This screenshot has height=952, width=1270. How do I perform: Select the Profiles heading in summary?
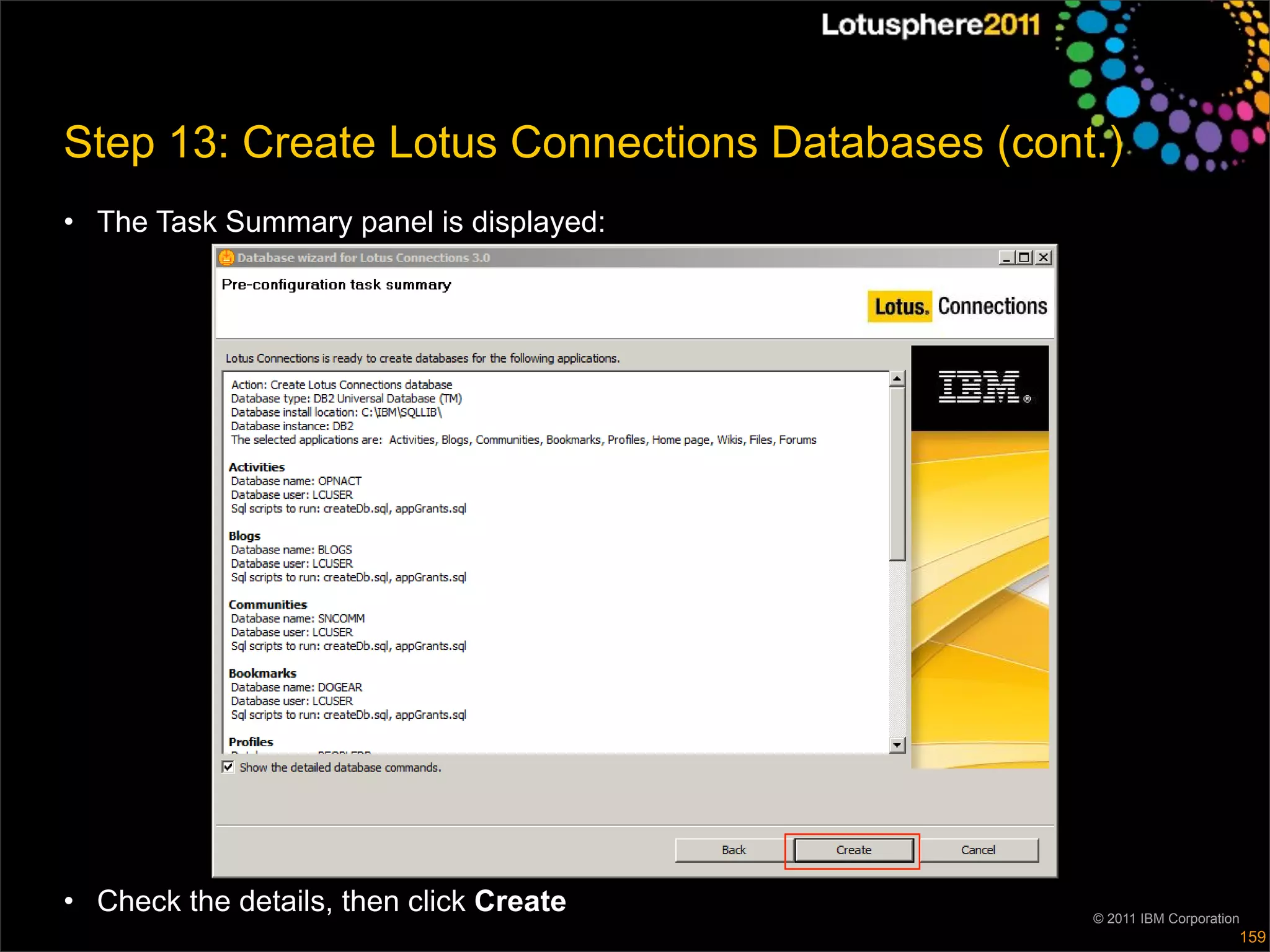pos(251,742)
